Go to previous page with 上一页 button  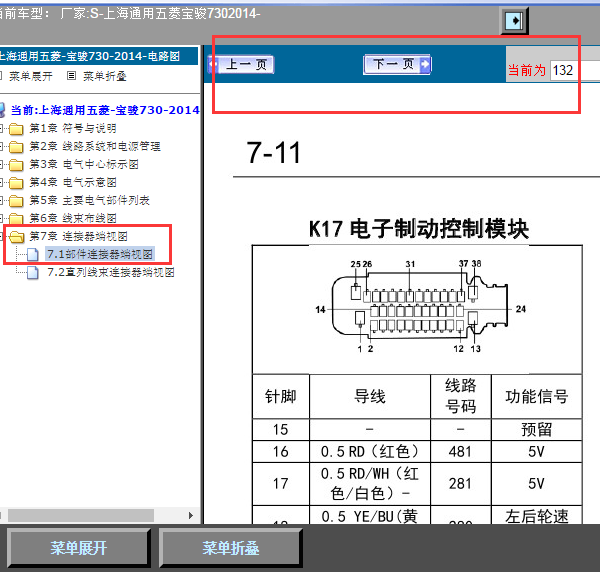(x=241, y=64)
